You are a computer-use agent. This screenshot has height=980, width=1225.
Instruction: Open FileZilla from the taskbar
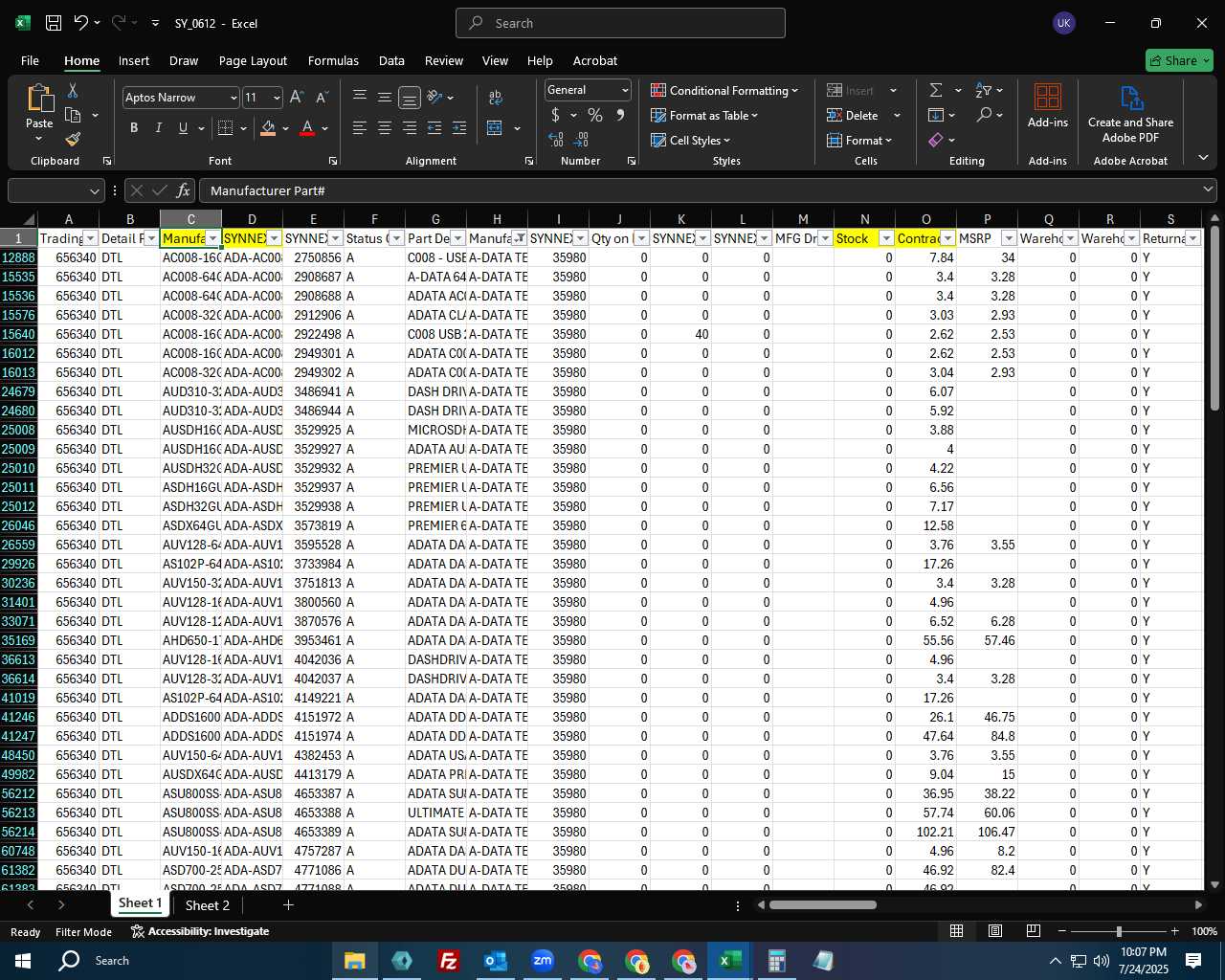point(449,961)
